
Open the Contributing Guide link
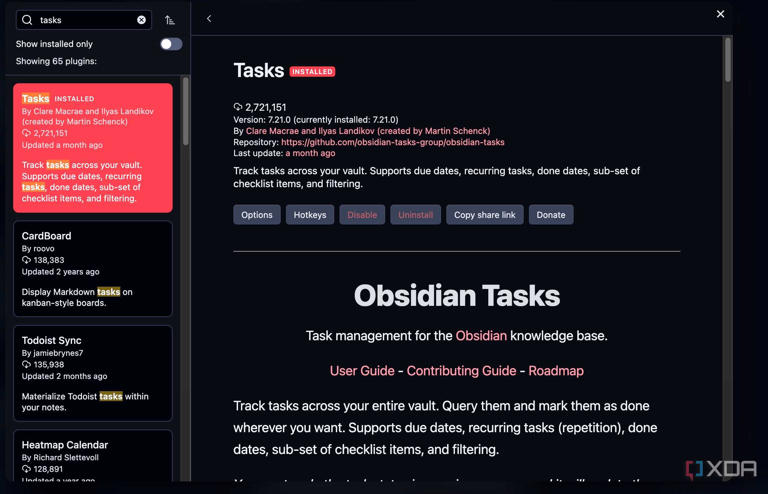[x=461, y=371]
